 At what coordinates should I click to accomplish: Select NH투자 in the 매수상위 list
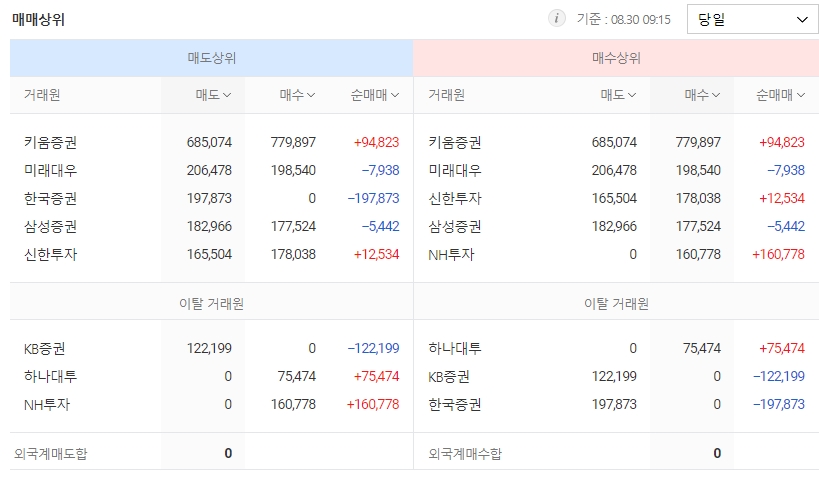click(x=451, y=254)
